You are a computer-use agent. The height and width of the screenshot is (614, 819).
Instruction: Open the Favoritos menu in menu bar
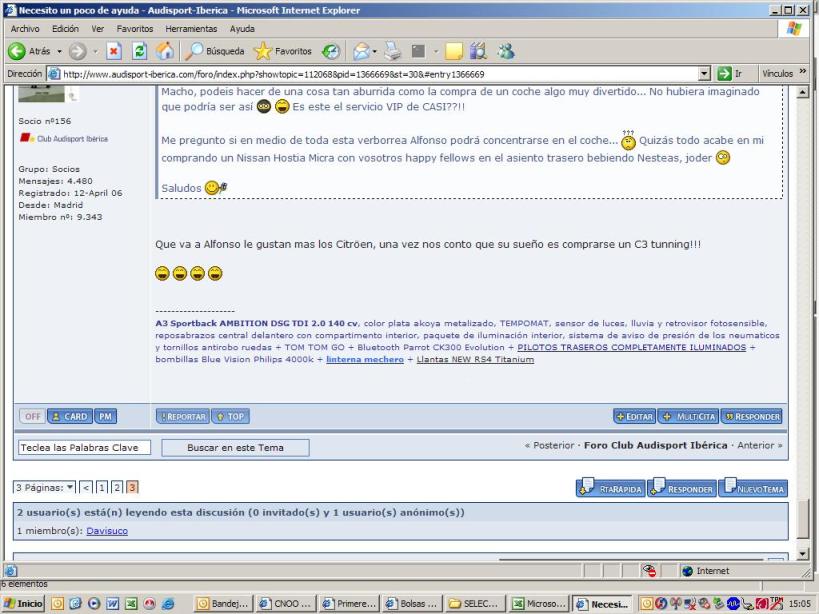(135, 29)
